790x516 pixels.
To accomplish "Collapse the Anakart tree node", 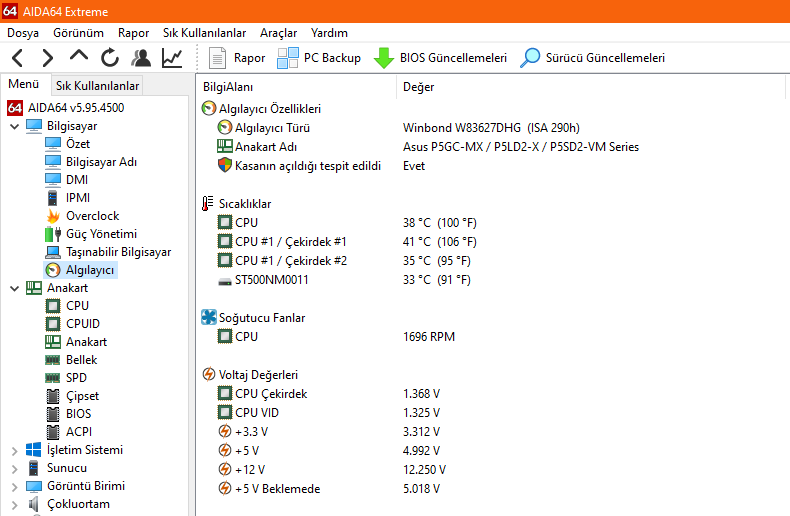I will 14,288.
